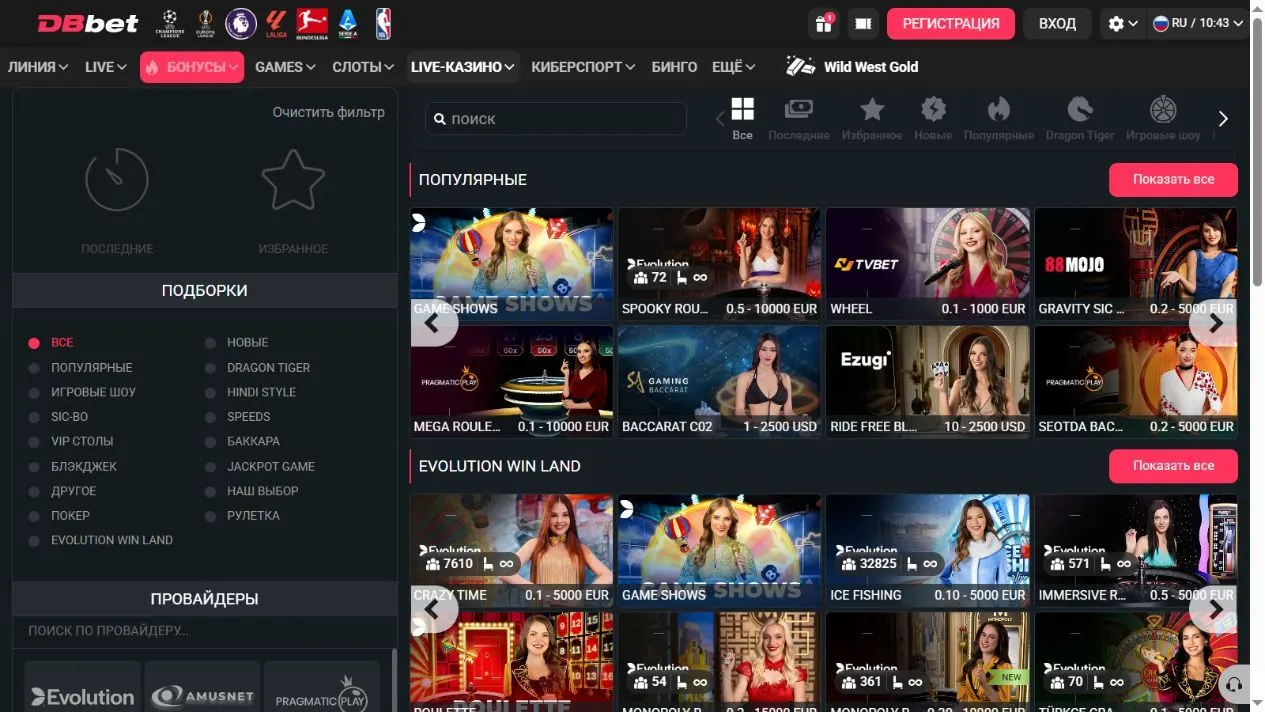Open the Crazy Time game thumbnail
Image resolution: width=1265 pixels, height=712 pixels.
click(511, 549)
